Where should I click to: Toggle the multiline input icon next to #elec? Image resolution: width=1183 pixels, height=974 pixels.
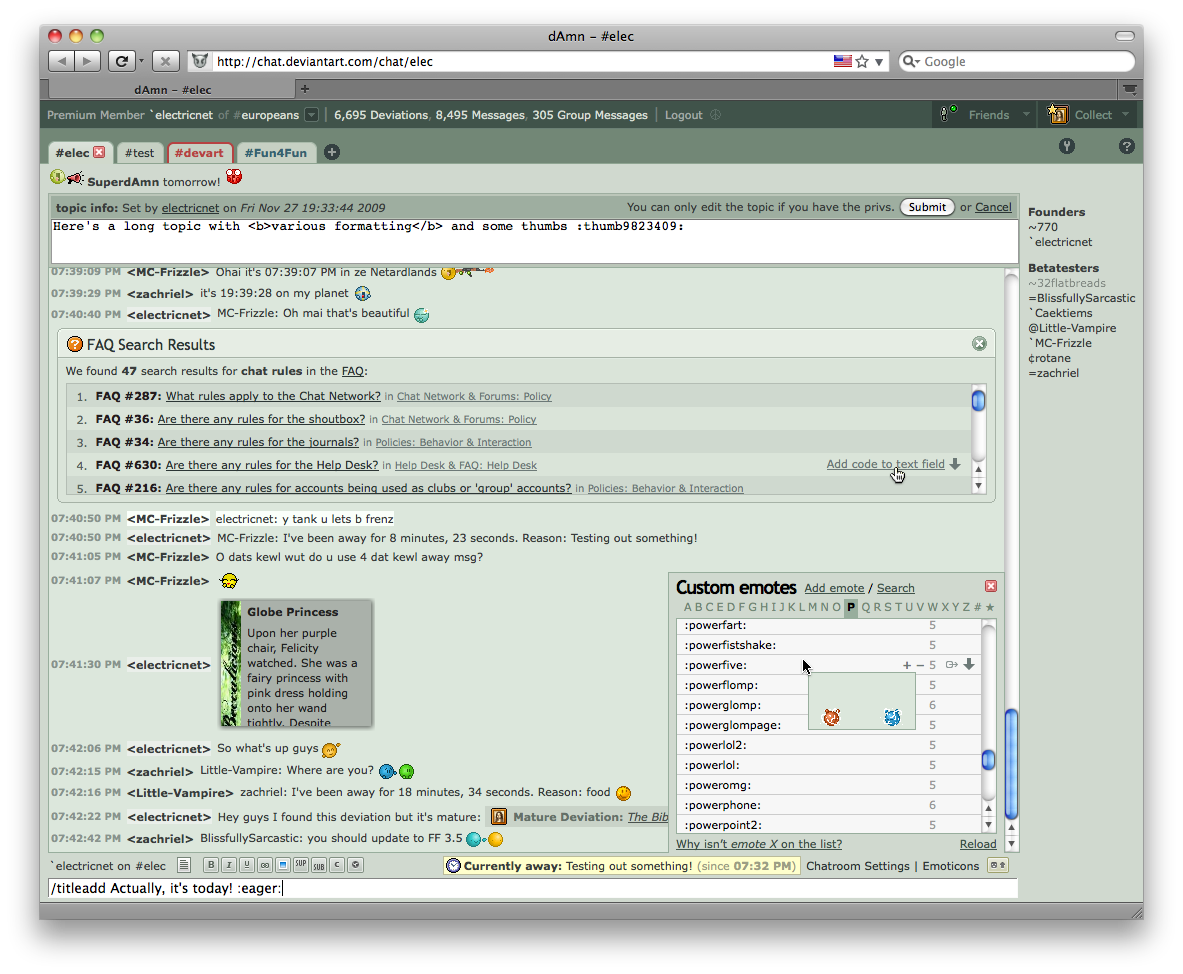coord(184,865)
